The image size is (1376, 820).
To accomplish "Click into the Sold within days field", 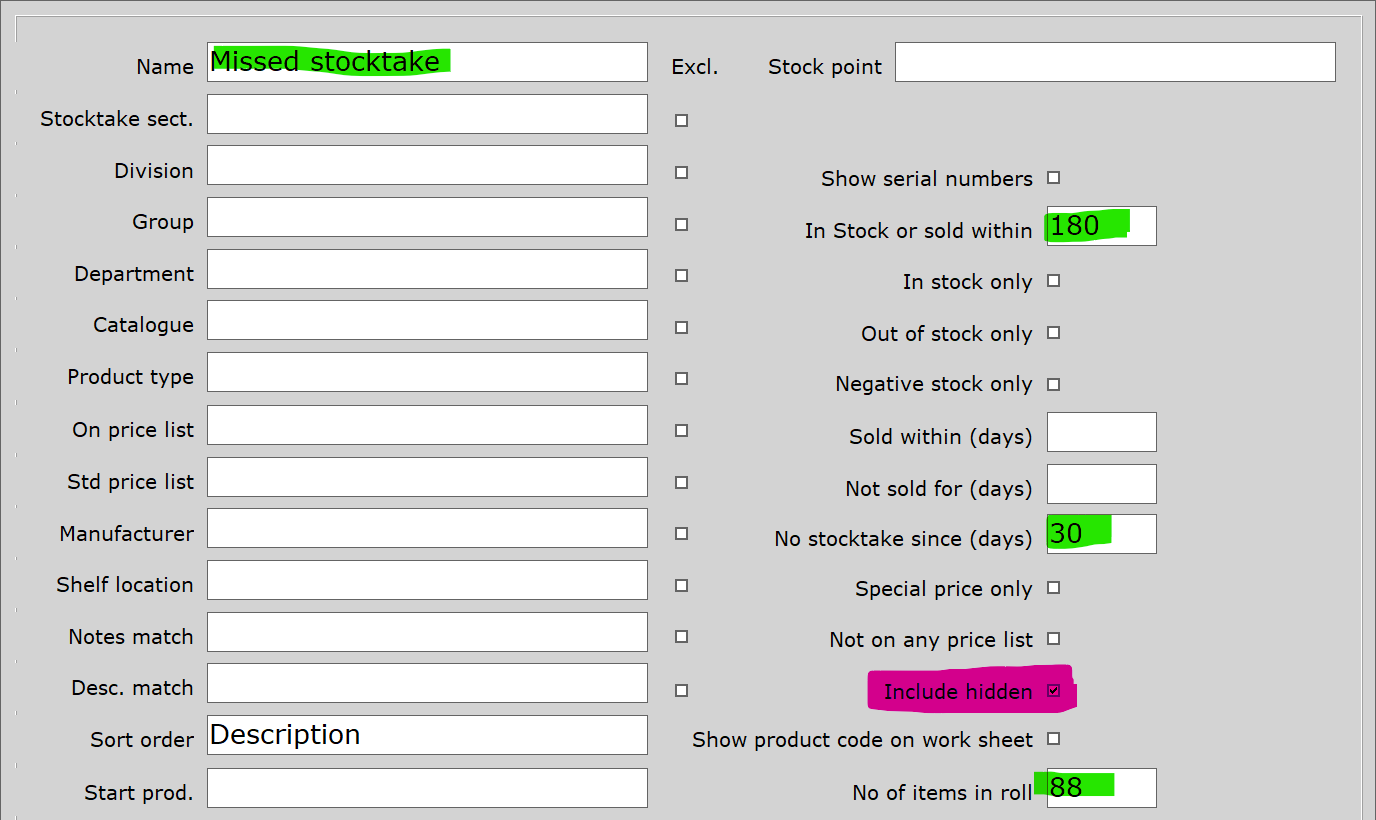I will point(1101,432).
